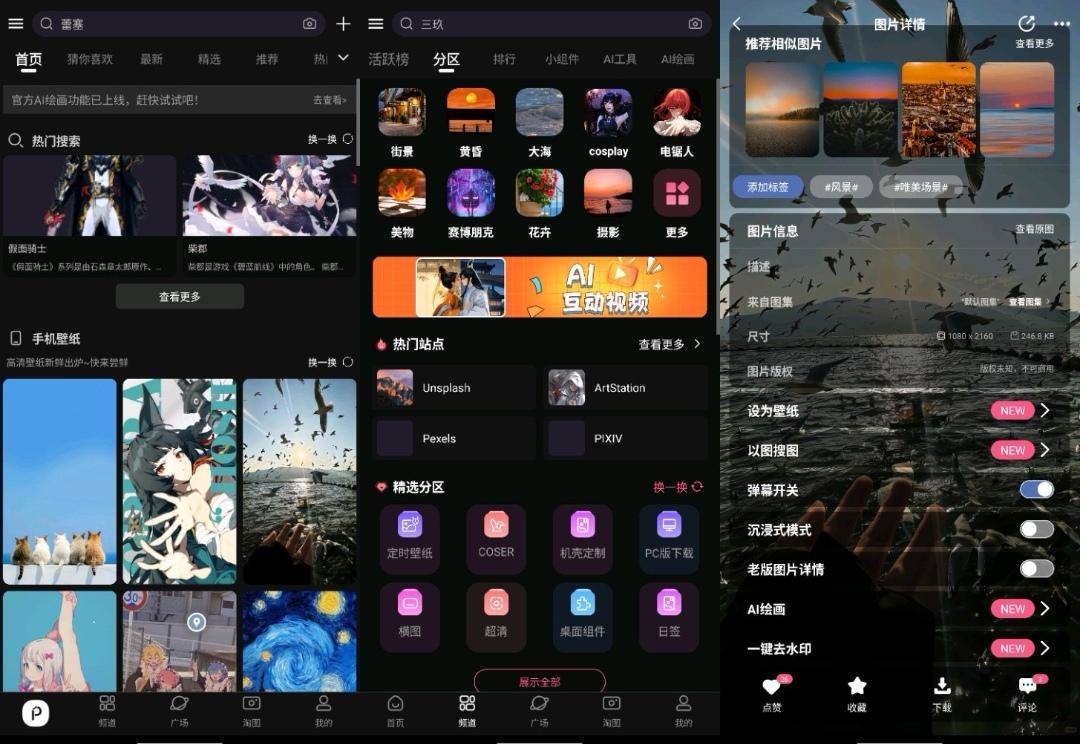Open the Unsplash site entry
Image resolution: width=1080 pixels, height=744 pixels.
[454, 388]
